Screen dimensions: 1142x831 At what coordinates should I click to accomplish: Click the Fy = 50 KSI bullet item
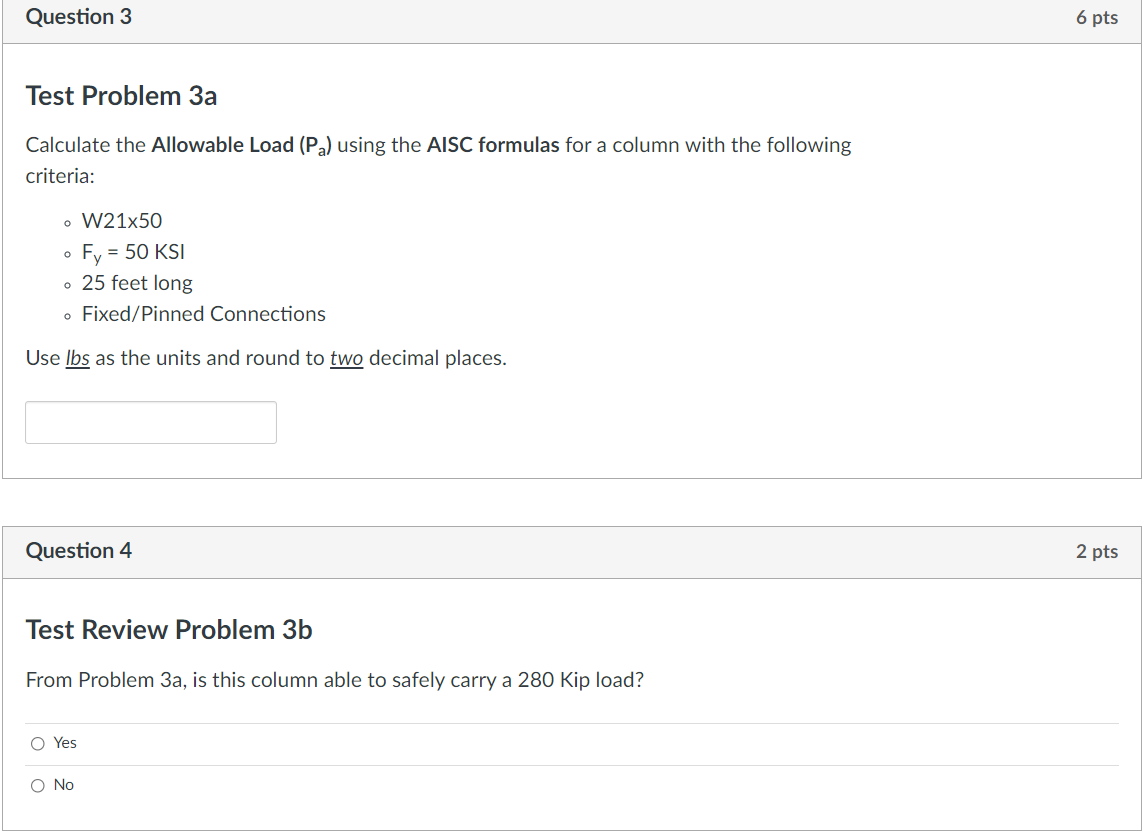coord(132,252)
